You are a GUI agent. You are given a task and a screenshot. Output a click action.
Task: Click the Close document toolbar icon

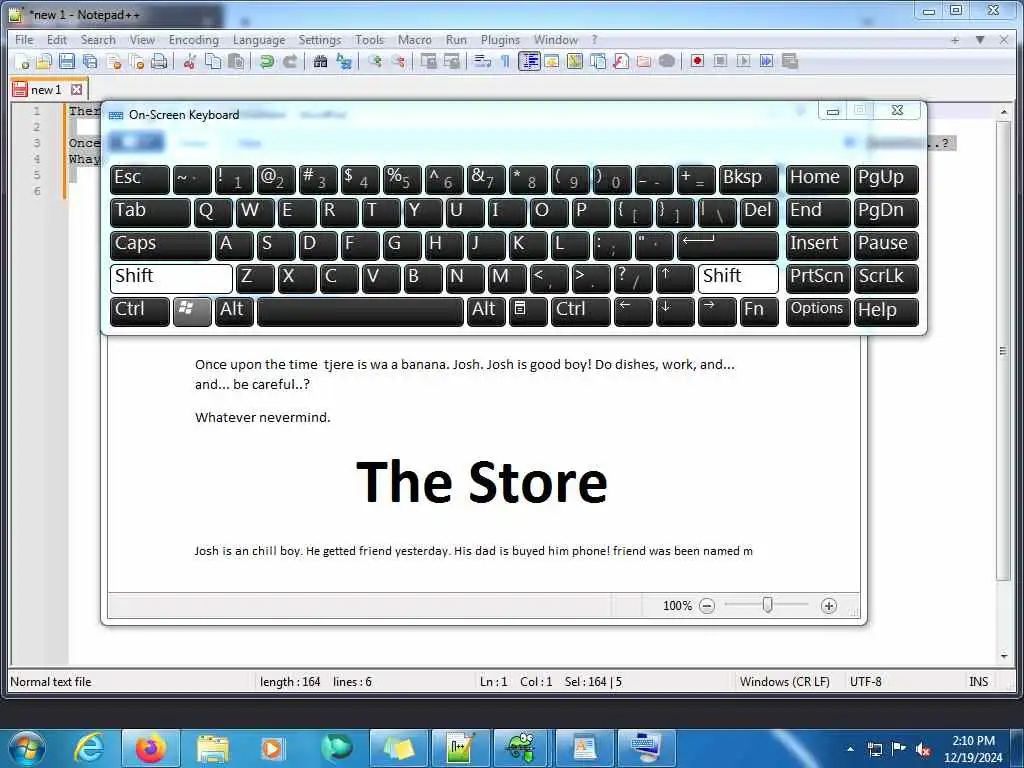[114, 62]
